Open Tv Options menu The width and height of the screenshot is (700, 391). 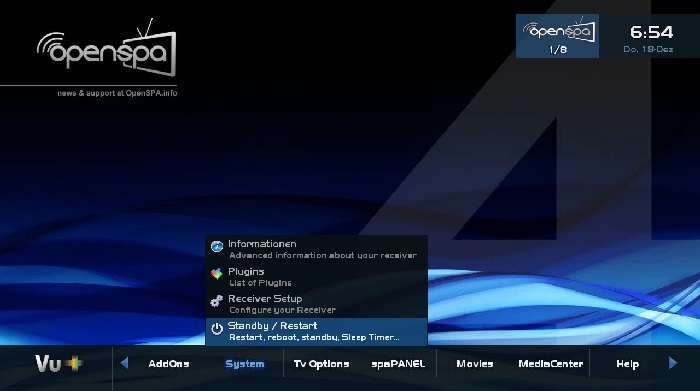[321, 364]
